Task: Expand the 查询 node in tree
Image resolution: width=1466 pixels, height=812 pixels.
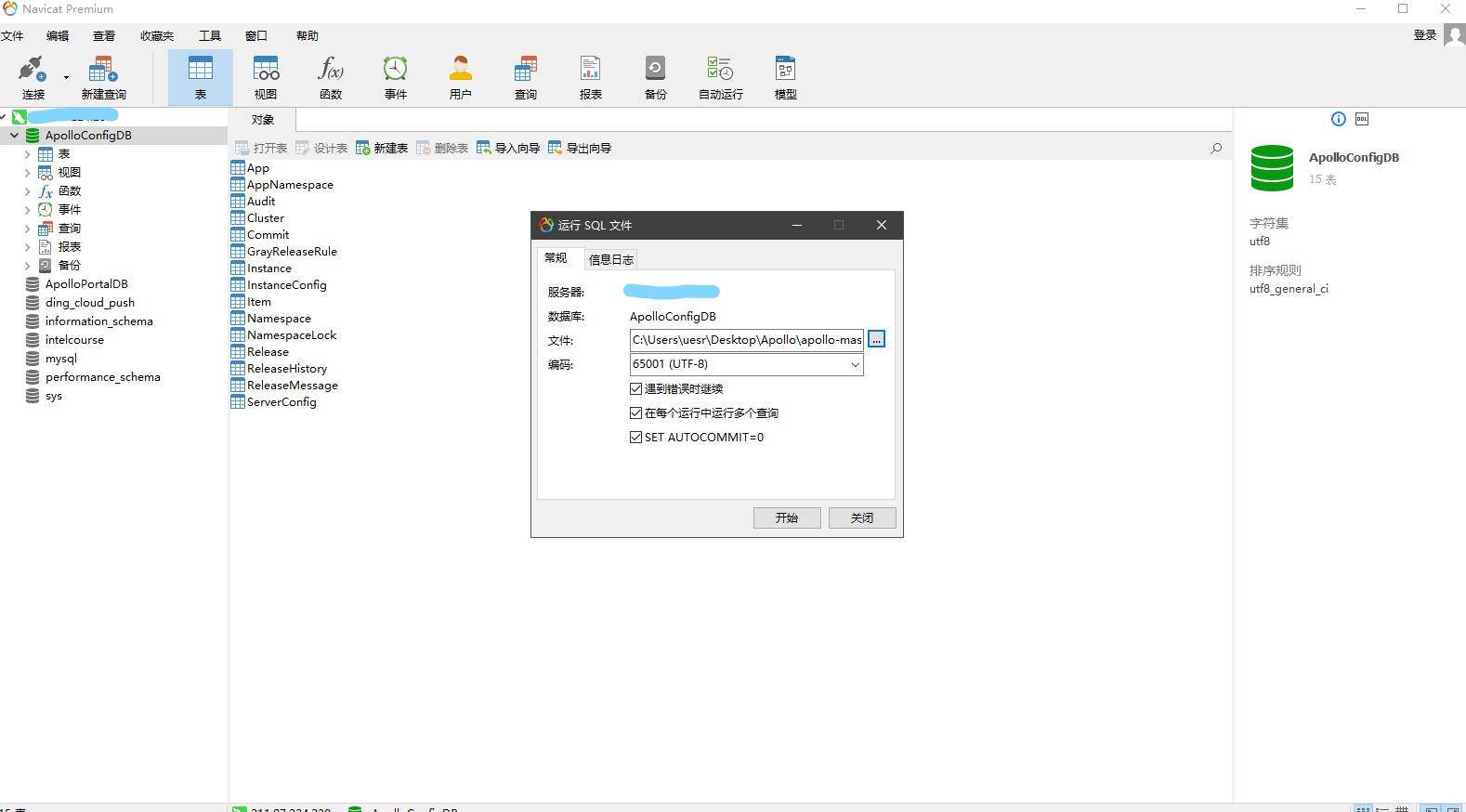Action: click(28, 229)
